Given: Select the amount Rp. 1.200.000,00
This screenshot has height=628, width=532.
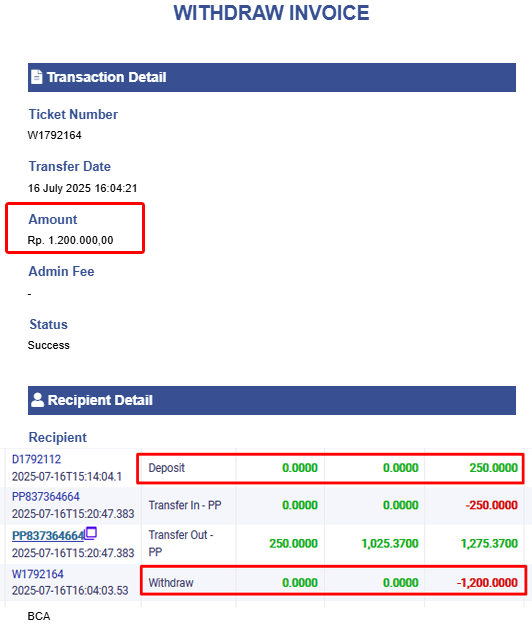Looking at the screenshot, I should pyautogui.click(x=71, y=240).
